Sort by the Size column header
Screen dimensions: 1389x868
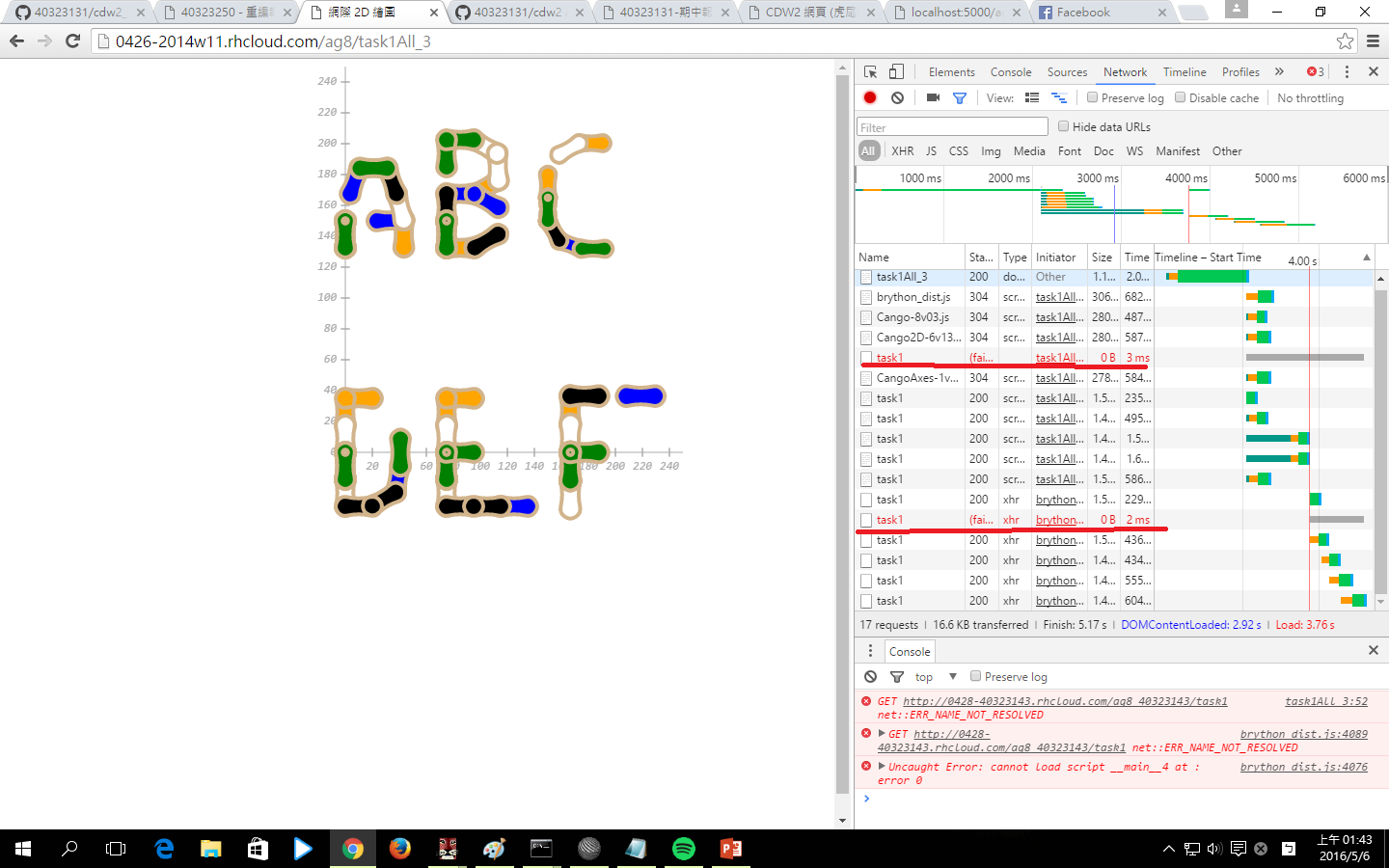[x=1103, y=258]
